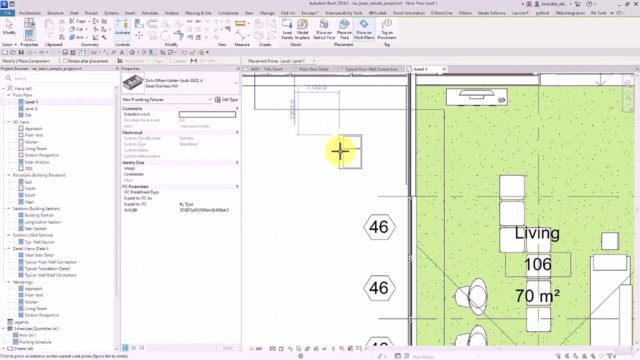The height and width of the screenshot is (360, 640).
Task: Open the Site floor plan in browser
Action: [x=28, y=115]
